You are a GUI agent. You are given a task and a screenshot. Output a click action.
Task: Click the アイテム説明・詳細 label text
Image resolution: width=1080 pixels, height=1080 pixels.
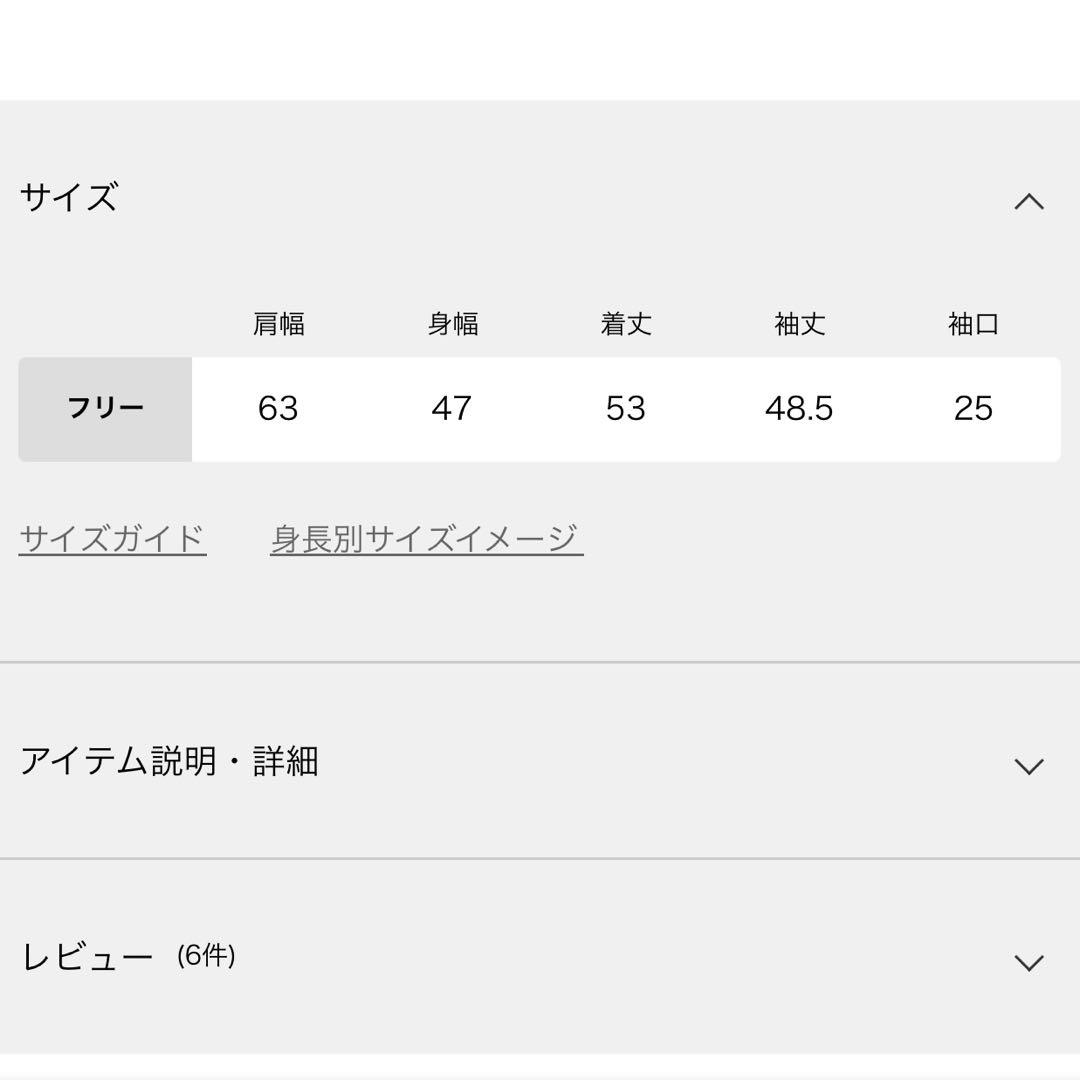(171, 762)
